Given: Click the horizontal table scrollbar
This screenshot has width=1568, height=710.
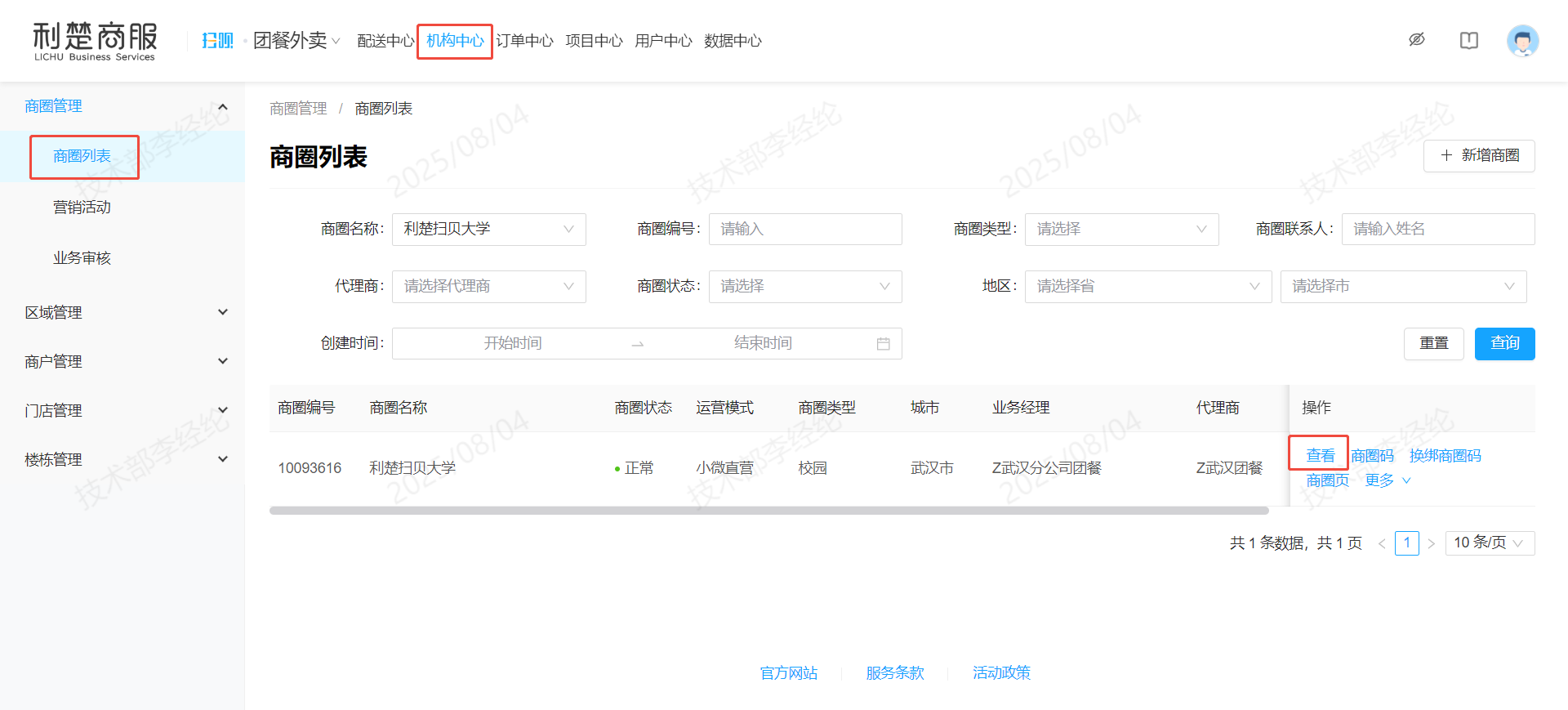Looking at the screenshot, I should pyautogui.click(x=768, y=511).
